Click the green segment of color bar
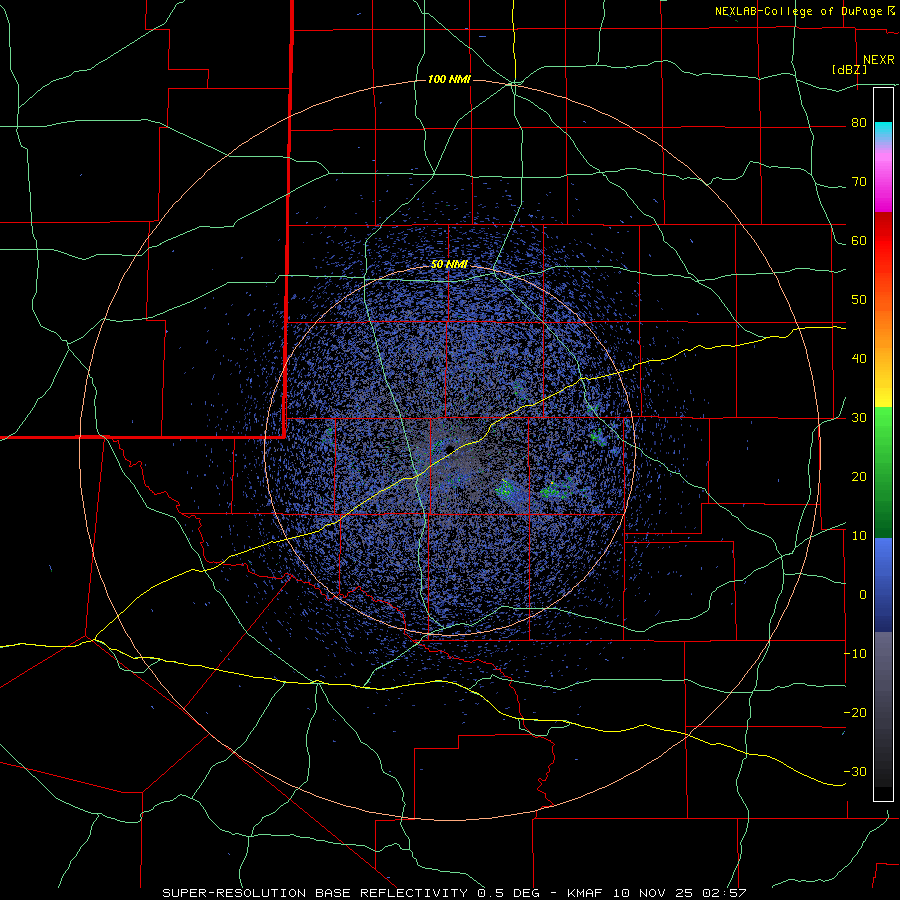 [883, 472]
